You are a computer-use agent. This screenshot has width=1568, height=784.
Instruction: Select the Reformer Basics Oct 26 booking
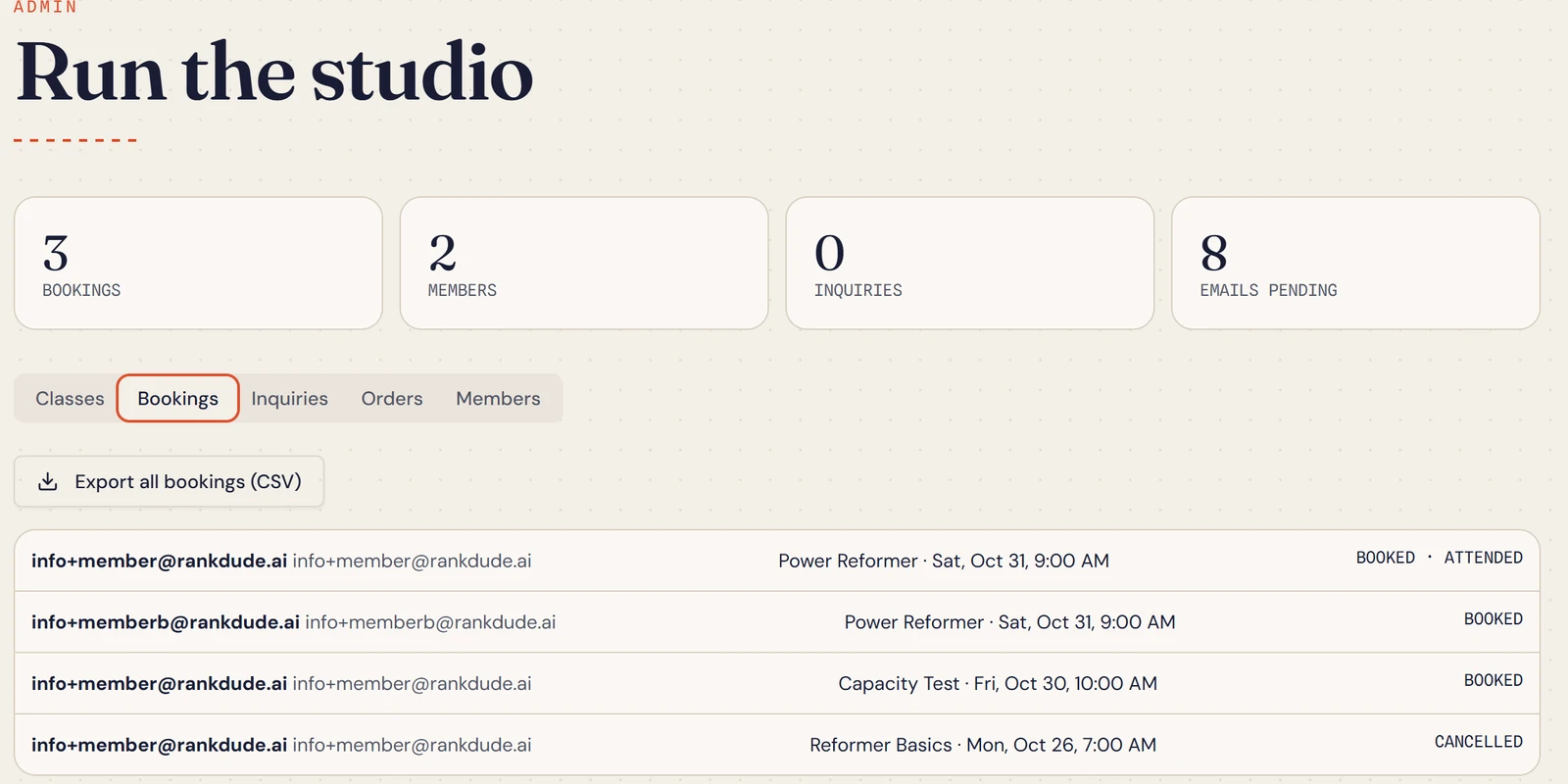click(777, 745)
